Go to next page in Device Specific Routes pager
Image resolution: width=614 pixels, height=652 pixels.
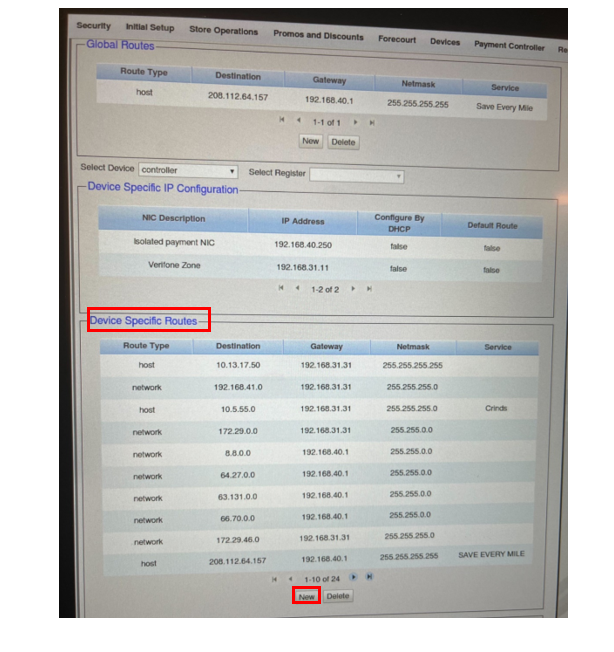point(353,577)
